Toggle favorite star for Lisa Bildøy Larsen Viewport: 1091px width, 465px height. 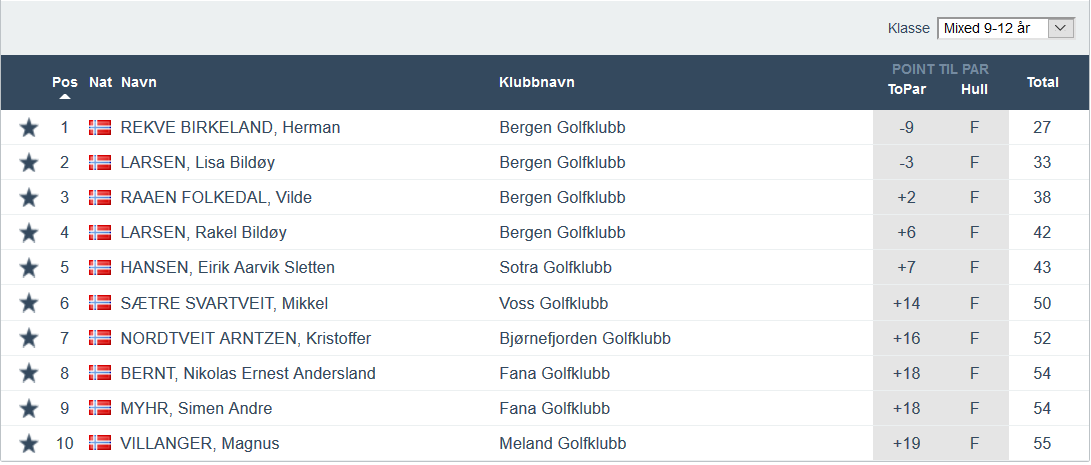29,163
